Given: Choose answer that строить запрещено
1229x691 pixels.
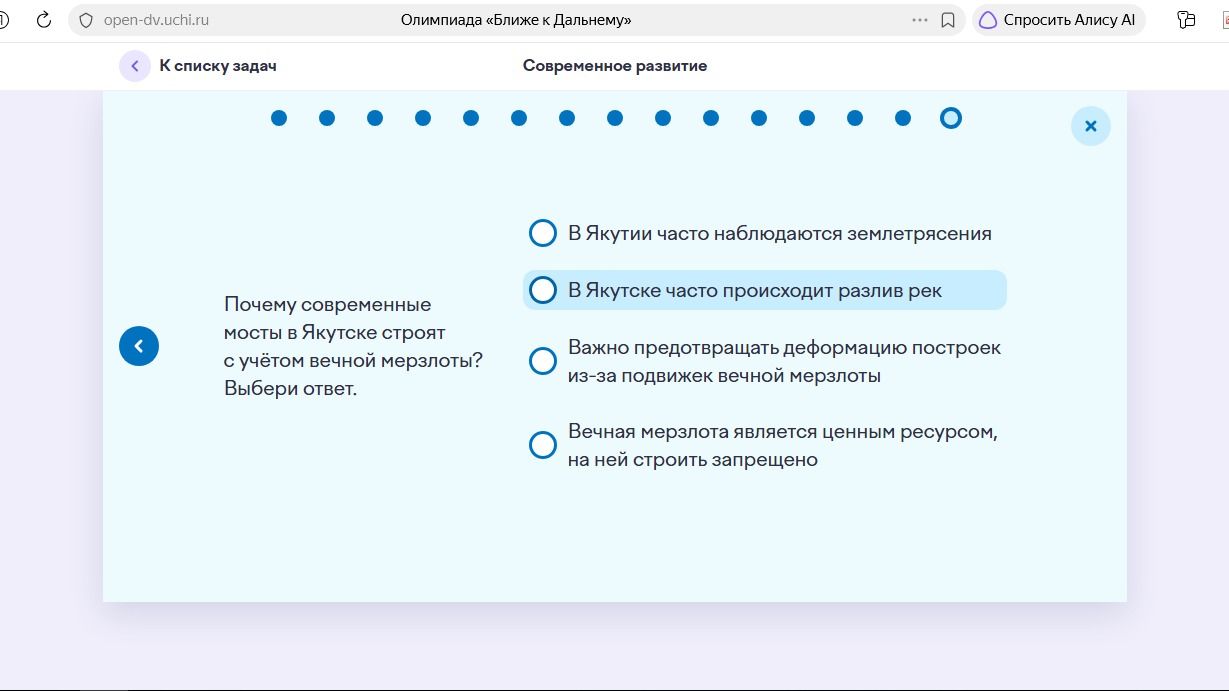Looking at the screenshot, I should [764, 445].
